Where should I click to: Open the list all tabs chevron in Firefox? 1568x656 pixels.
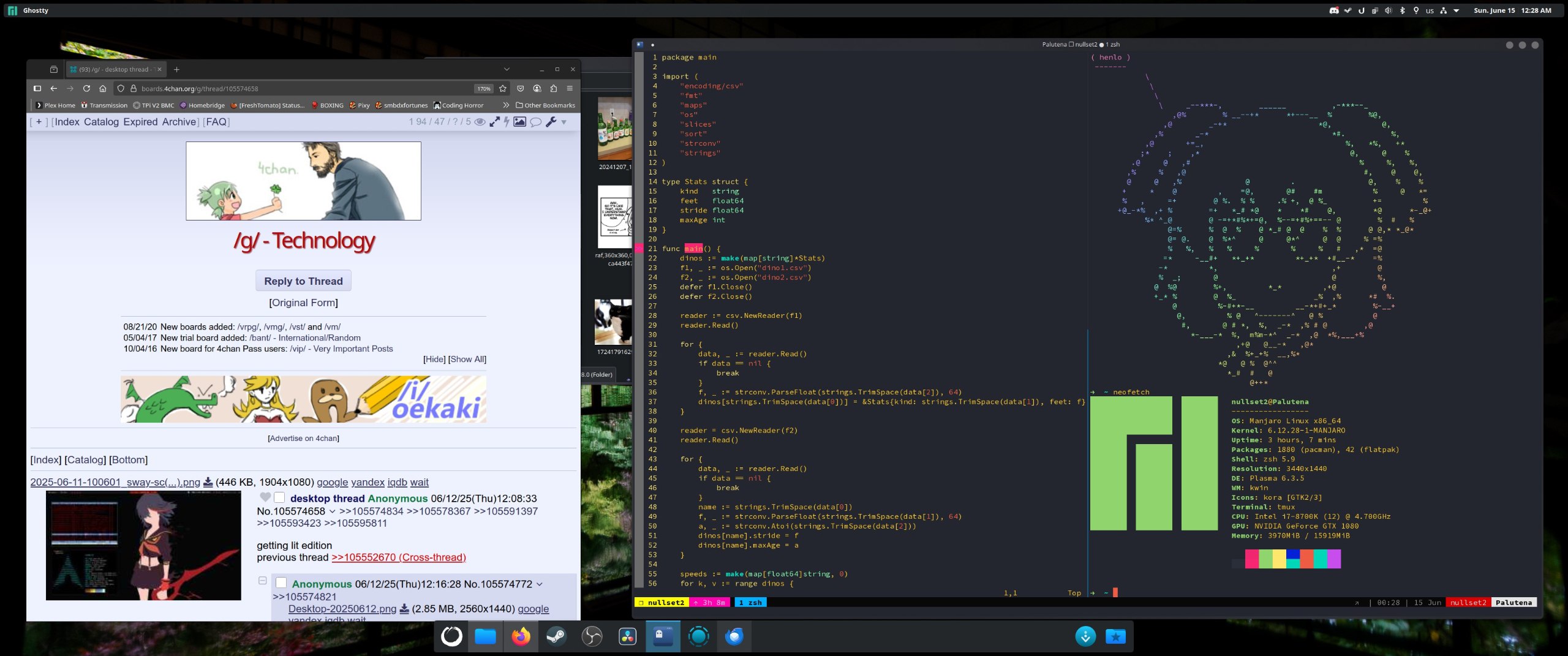pyautogui.click(x=507, y=69)
